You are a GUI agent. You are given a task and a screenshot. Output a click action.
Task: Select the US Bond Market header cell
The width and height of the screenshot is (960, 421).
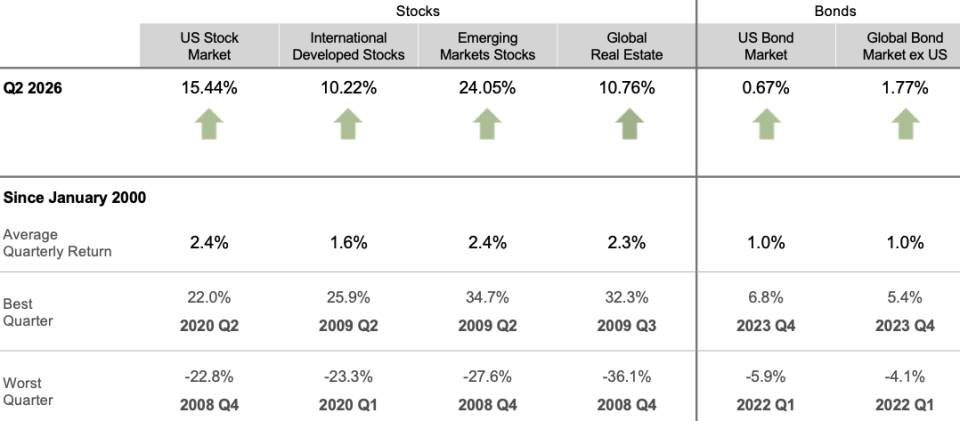[766, 46]
